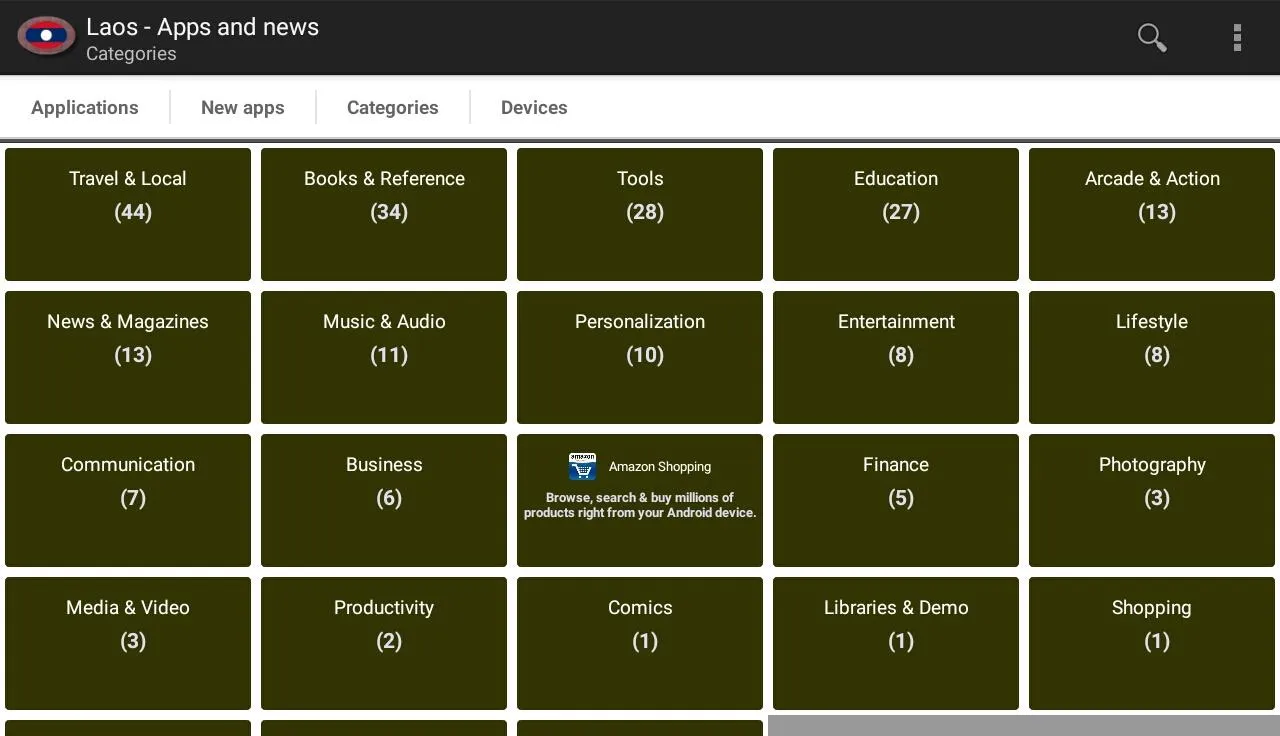This screenshot has height=736, width=1280.
Task: Open the Finance category tile
Action: (x=896, y=500)
